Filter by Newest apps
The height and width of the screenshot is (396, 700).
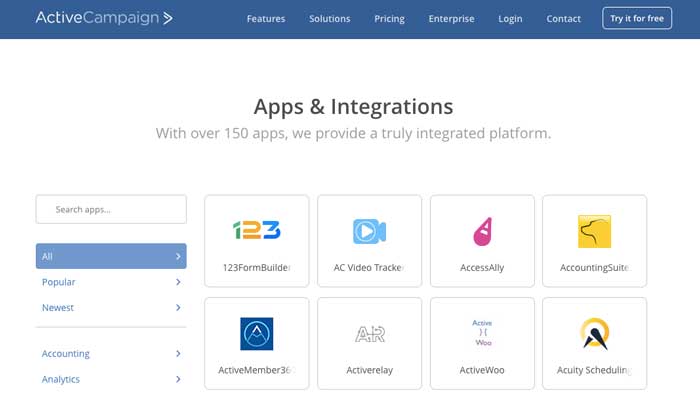click(x=111, y=308)
